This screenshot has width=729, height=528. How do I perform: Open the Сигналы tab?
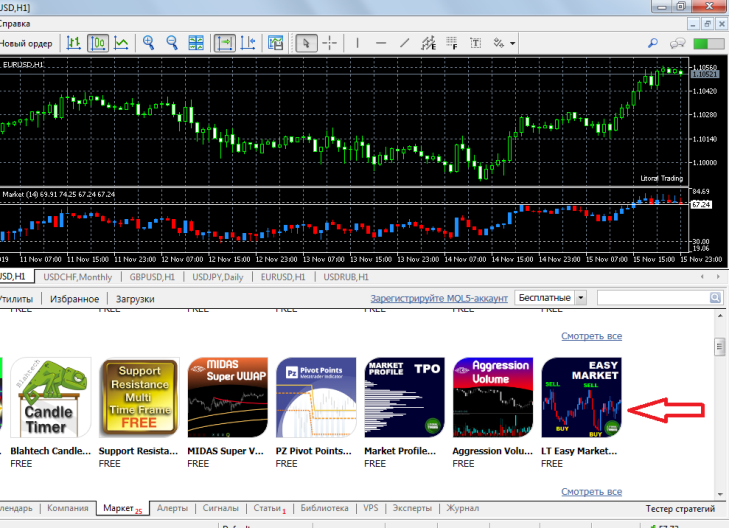(223, 508)
